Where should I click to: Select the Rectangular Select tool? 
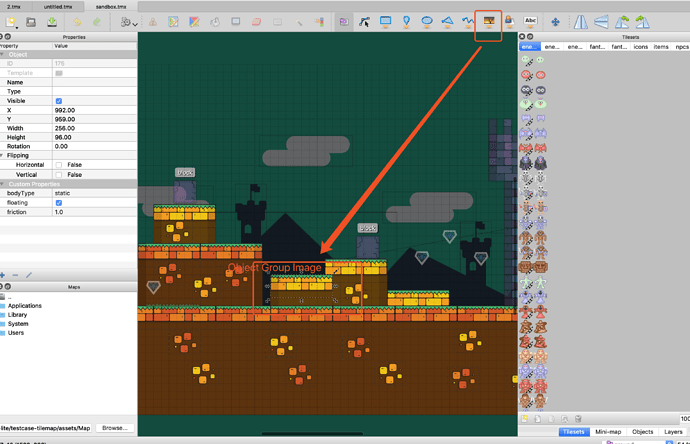click(277, 22)
